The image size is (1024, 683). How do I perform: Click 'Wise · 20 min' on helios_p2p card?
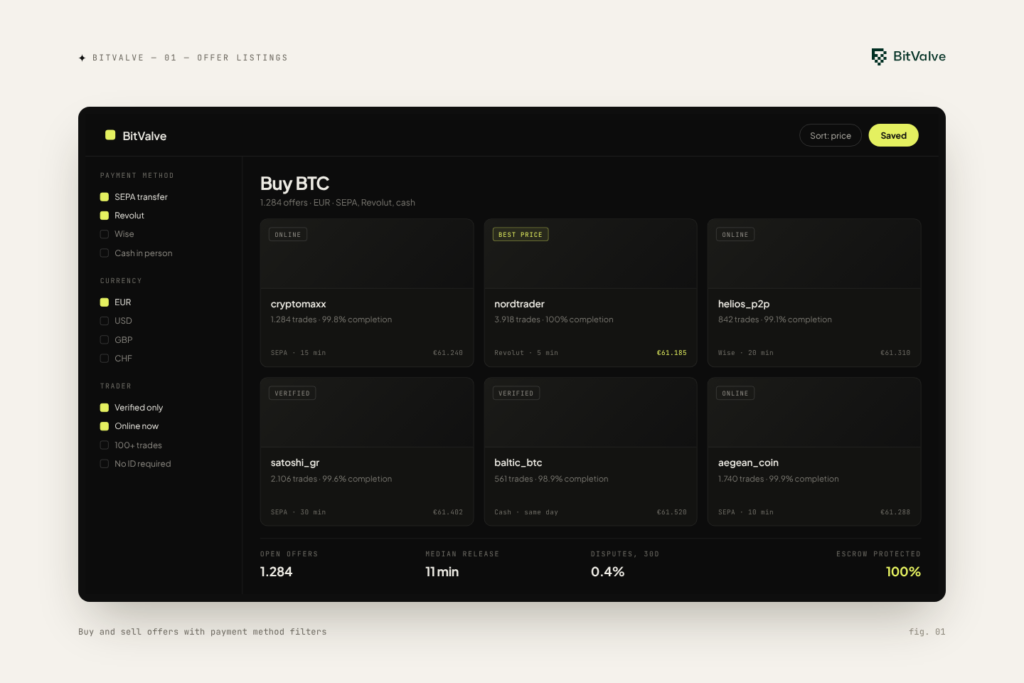[746, 353]
